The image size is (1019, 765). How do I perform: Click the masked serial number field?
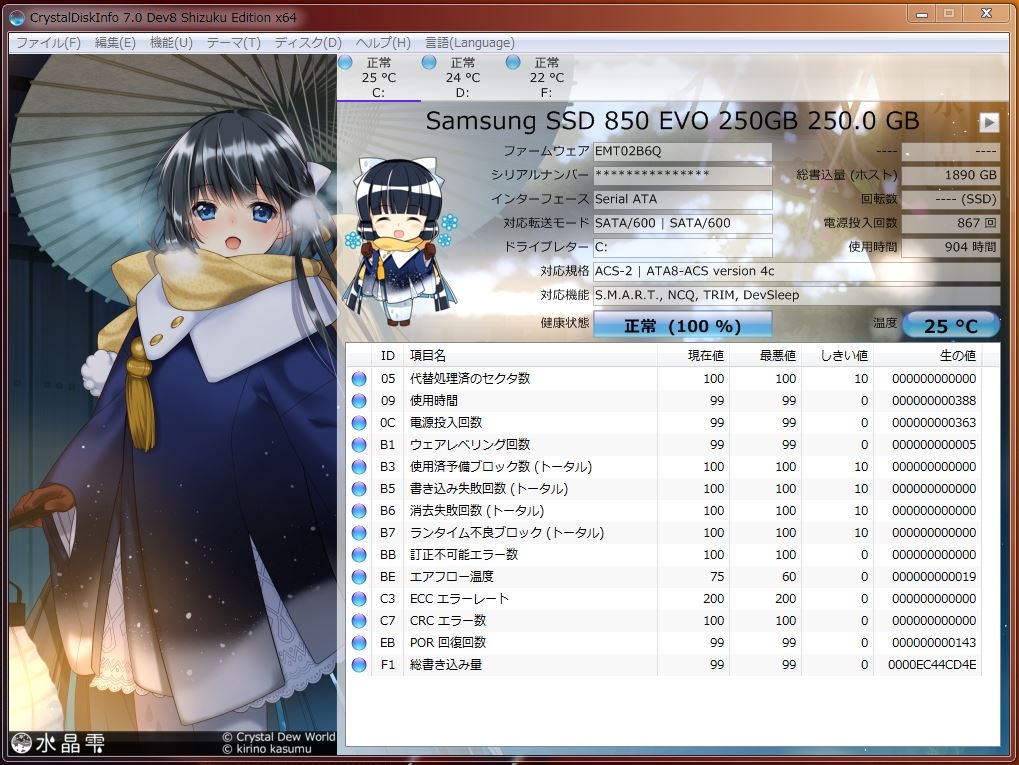tap(682, 175)
